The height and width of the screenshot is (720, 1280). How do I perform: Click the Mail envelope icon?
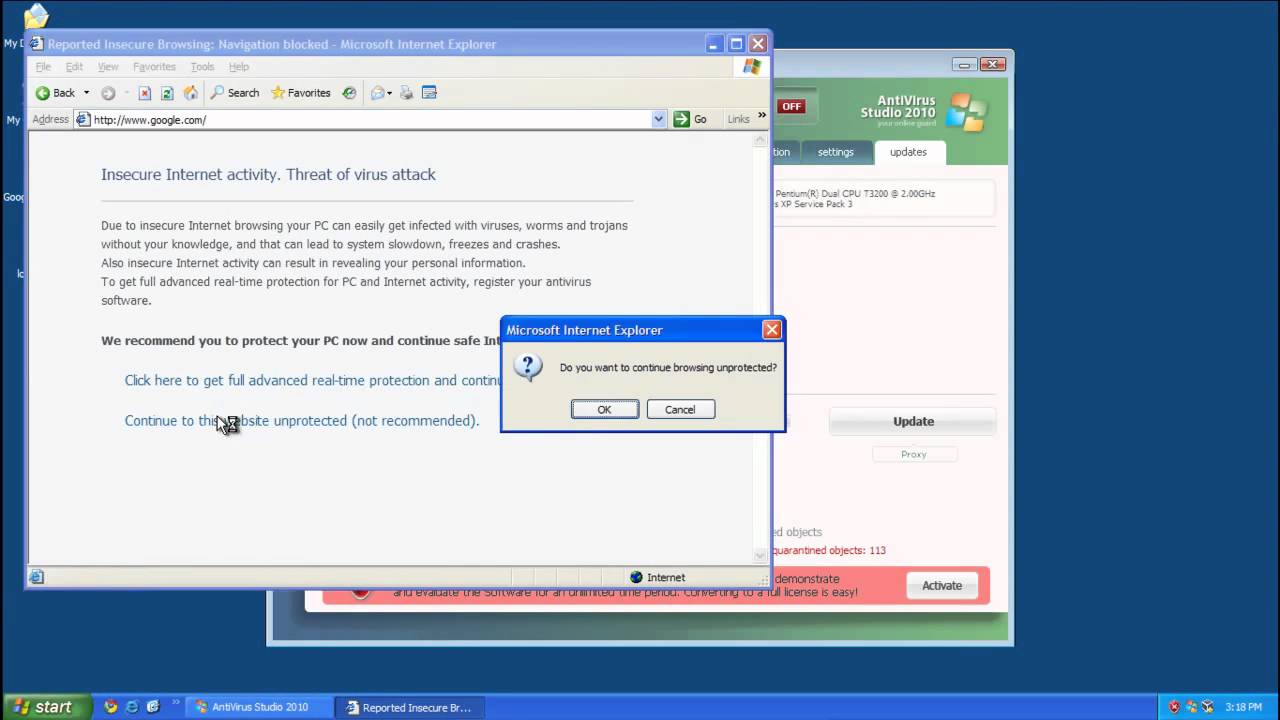(x=377, y=93)
